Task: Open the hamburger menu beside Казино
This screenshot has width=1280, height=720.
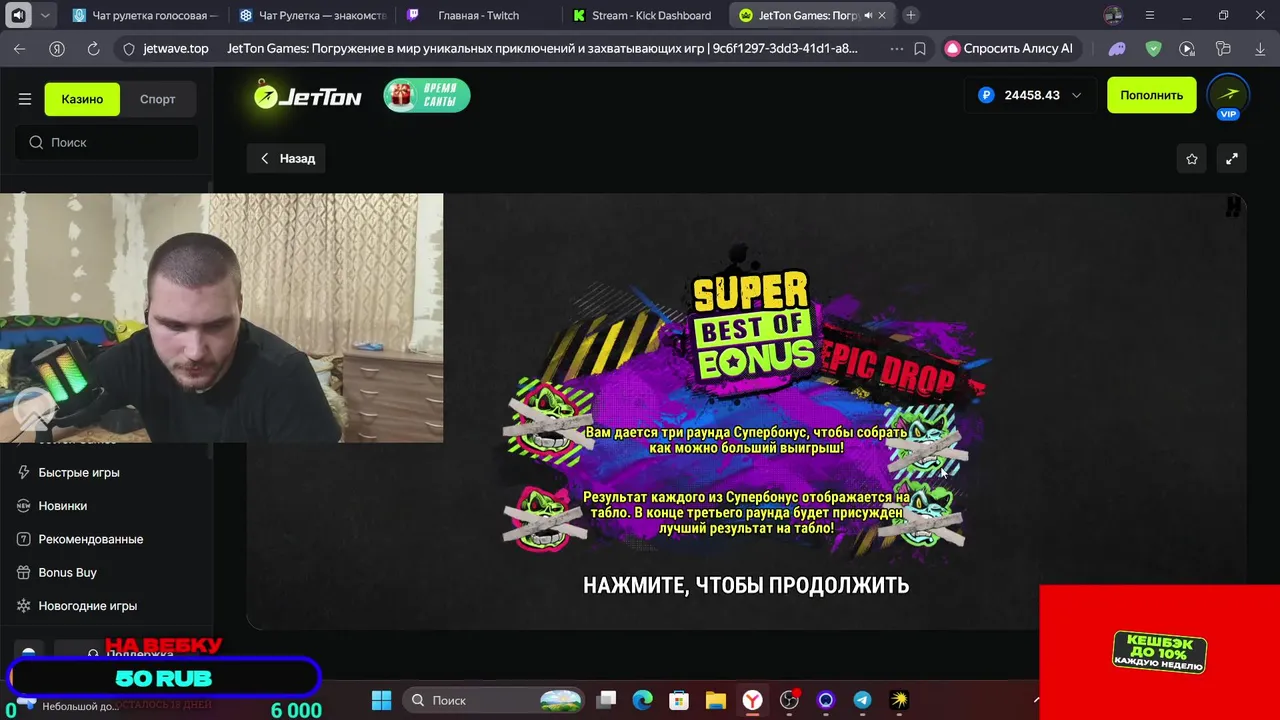Action: coord(25,99)
